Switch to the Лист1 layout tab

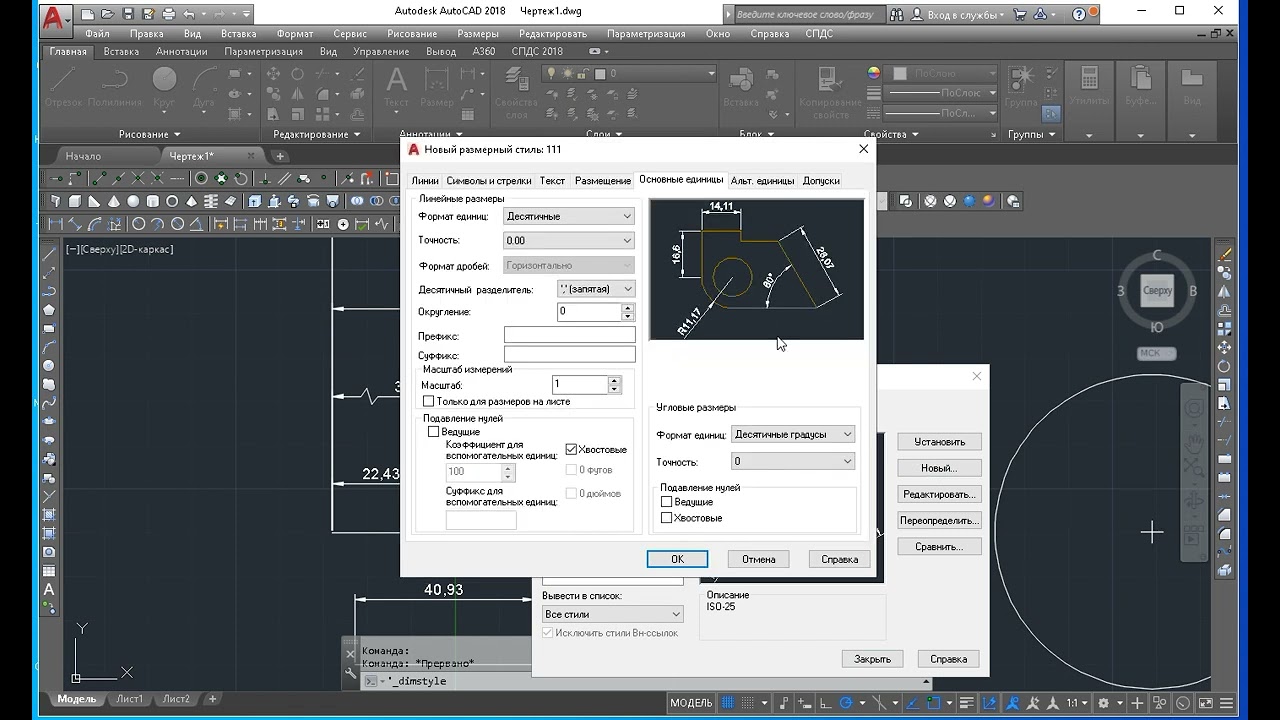(129, 699)
